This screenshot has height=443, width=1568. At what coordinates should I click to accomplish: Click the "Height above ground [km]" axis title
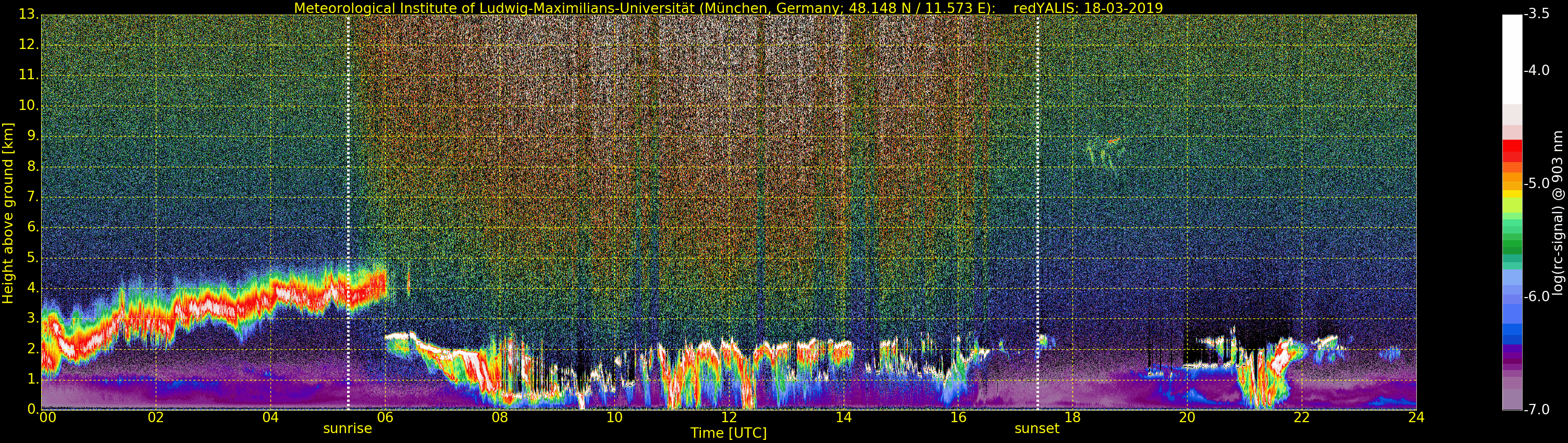coord(8,213)
